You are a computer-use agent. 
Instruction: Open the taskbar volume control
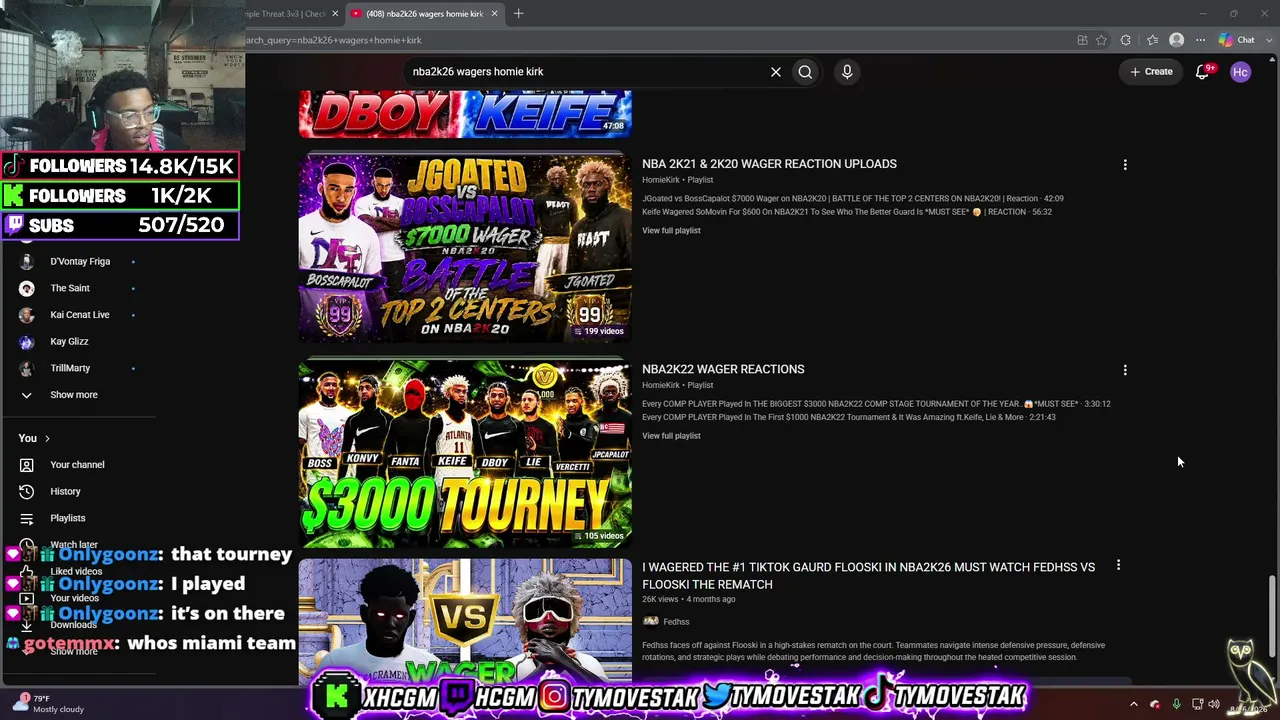tap(1214, 704)
